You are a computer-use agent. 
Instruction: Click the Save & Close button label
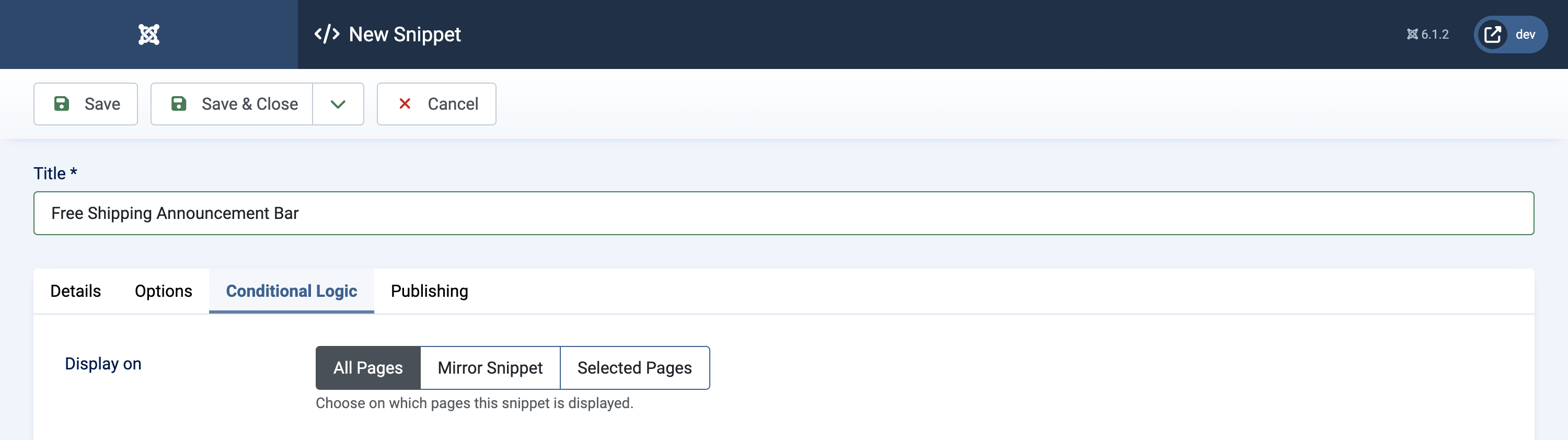(x=249, y=104)
